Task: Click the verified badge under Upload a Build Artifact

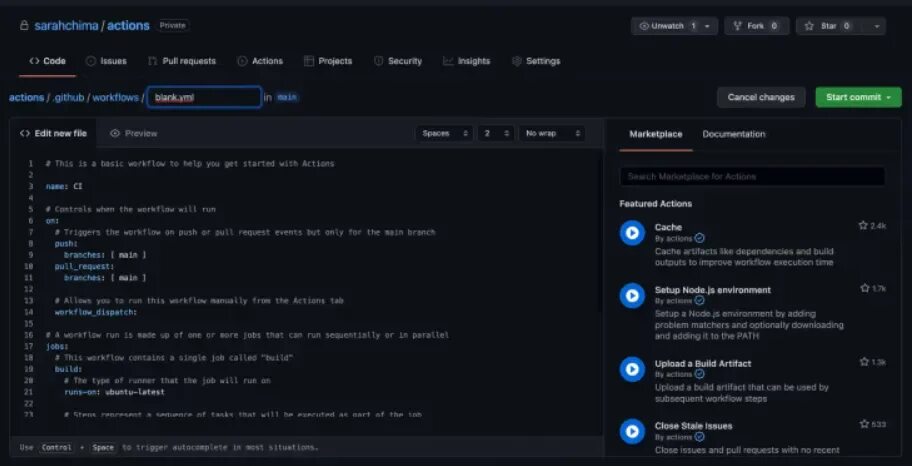Action: pos(700,374)
